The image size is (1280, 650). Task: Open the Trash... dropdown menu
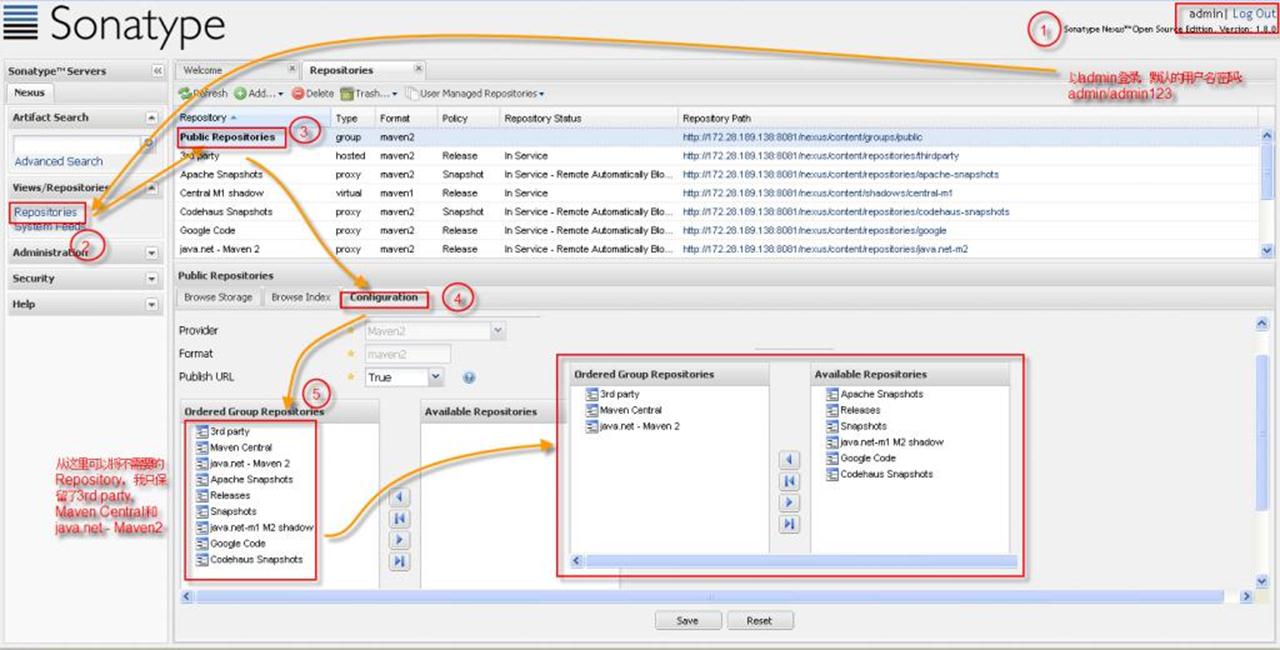click(x=369, y=93)
